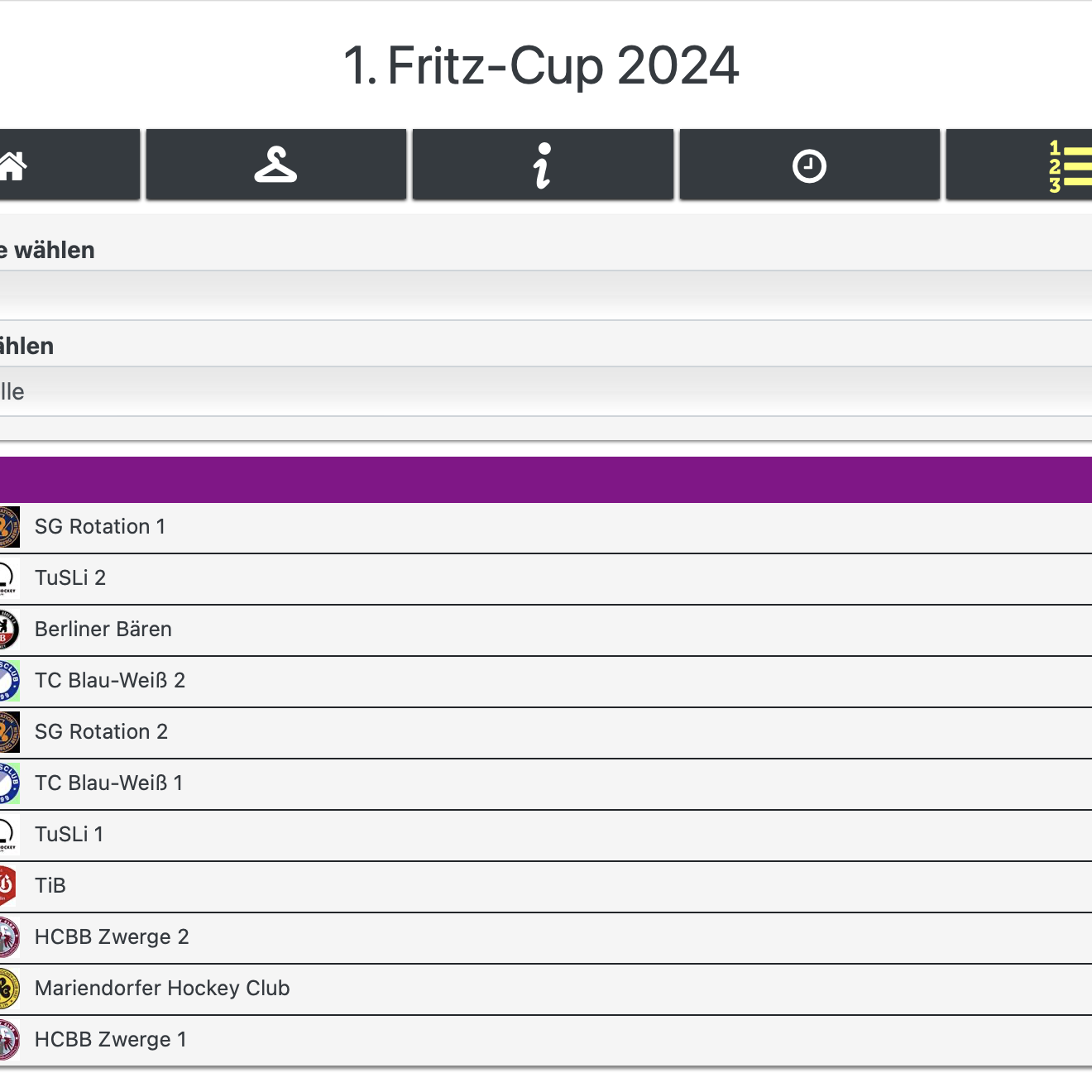The image size is (1092, 1092).
Task: Click the Berliner Bären team logo
Action: 8,630
